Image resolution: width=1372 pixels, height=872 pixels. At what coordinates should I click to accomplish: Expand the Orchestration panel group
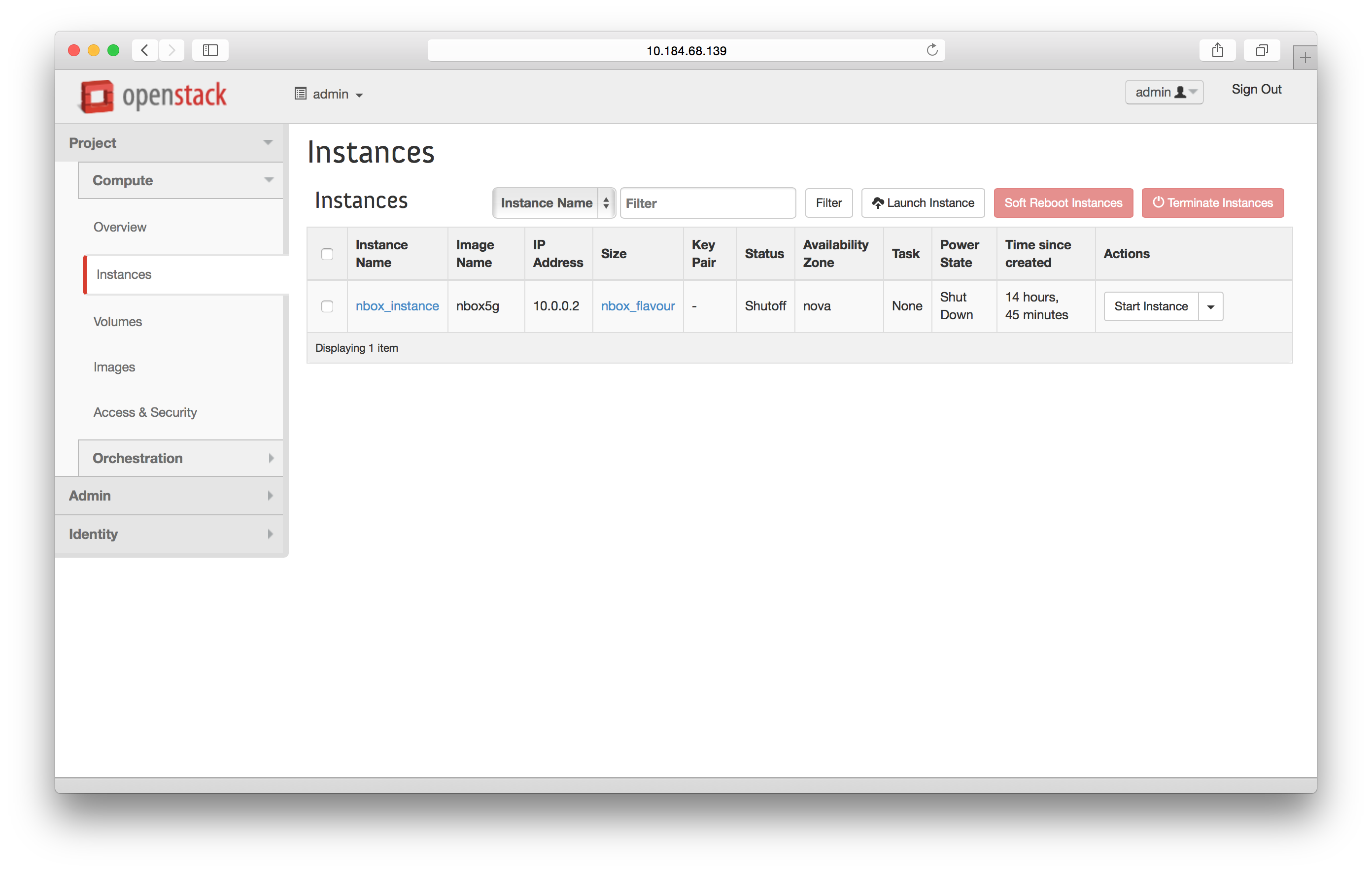[180, 458]
